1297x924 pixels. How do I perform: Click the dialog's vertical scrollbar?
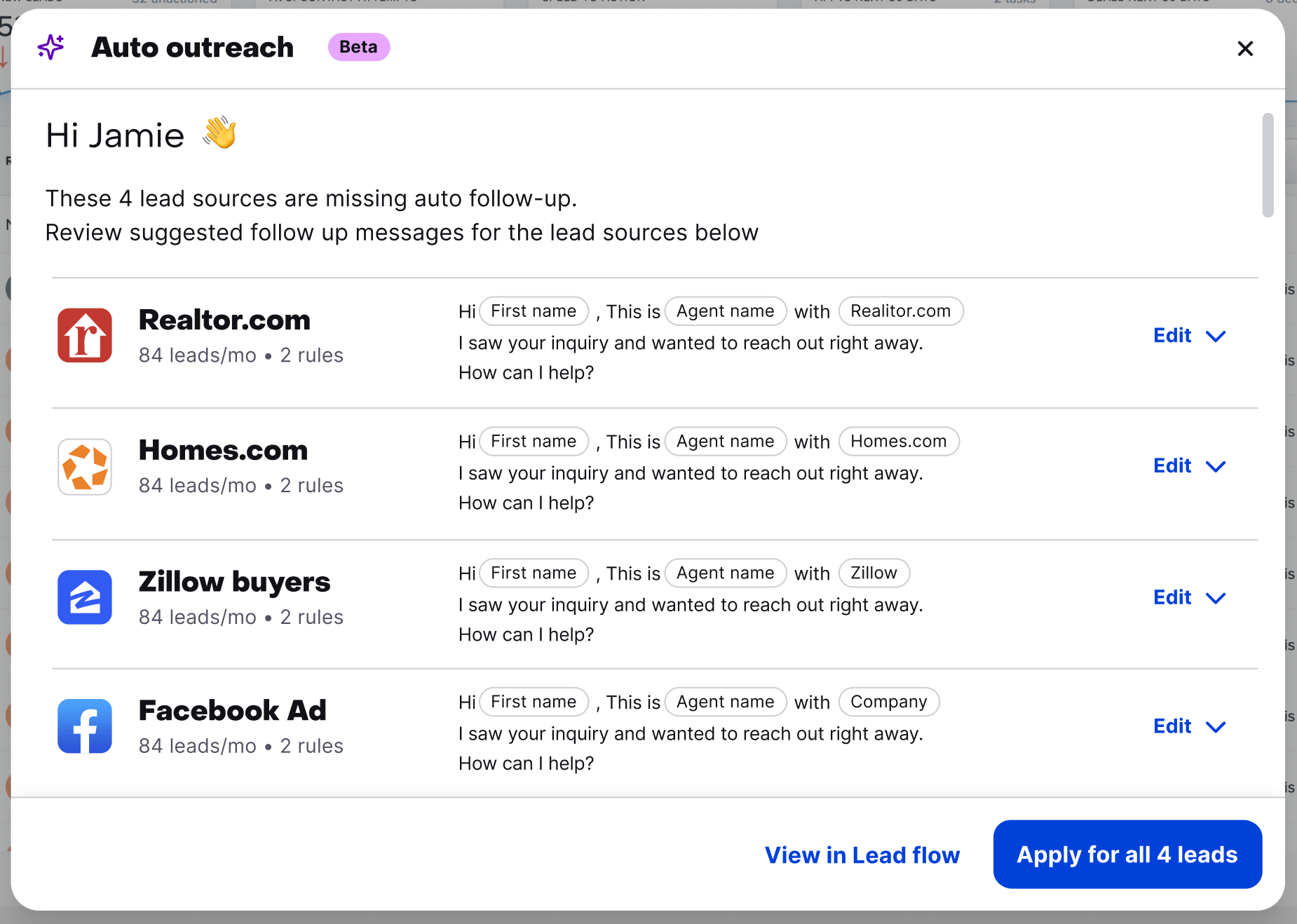[1268, 165]
